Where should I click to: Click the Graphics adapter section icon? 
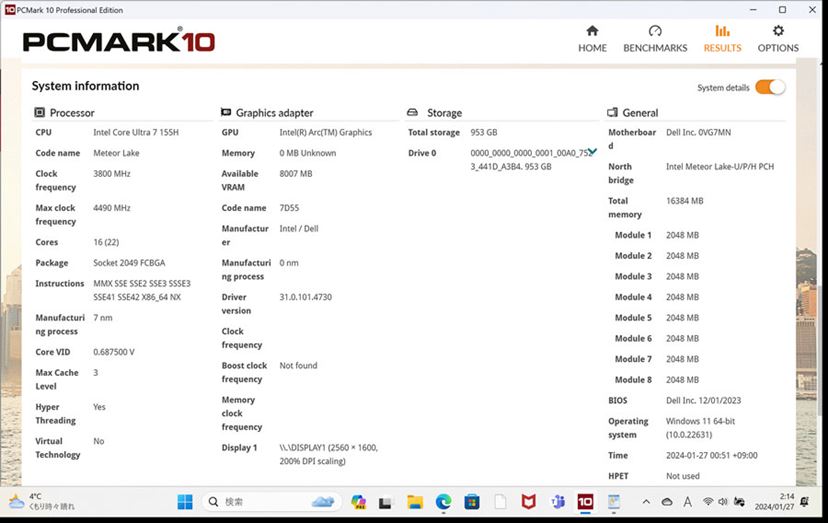click(226, 112)
